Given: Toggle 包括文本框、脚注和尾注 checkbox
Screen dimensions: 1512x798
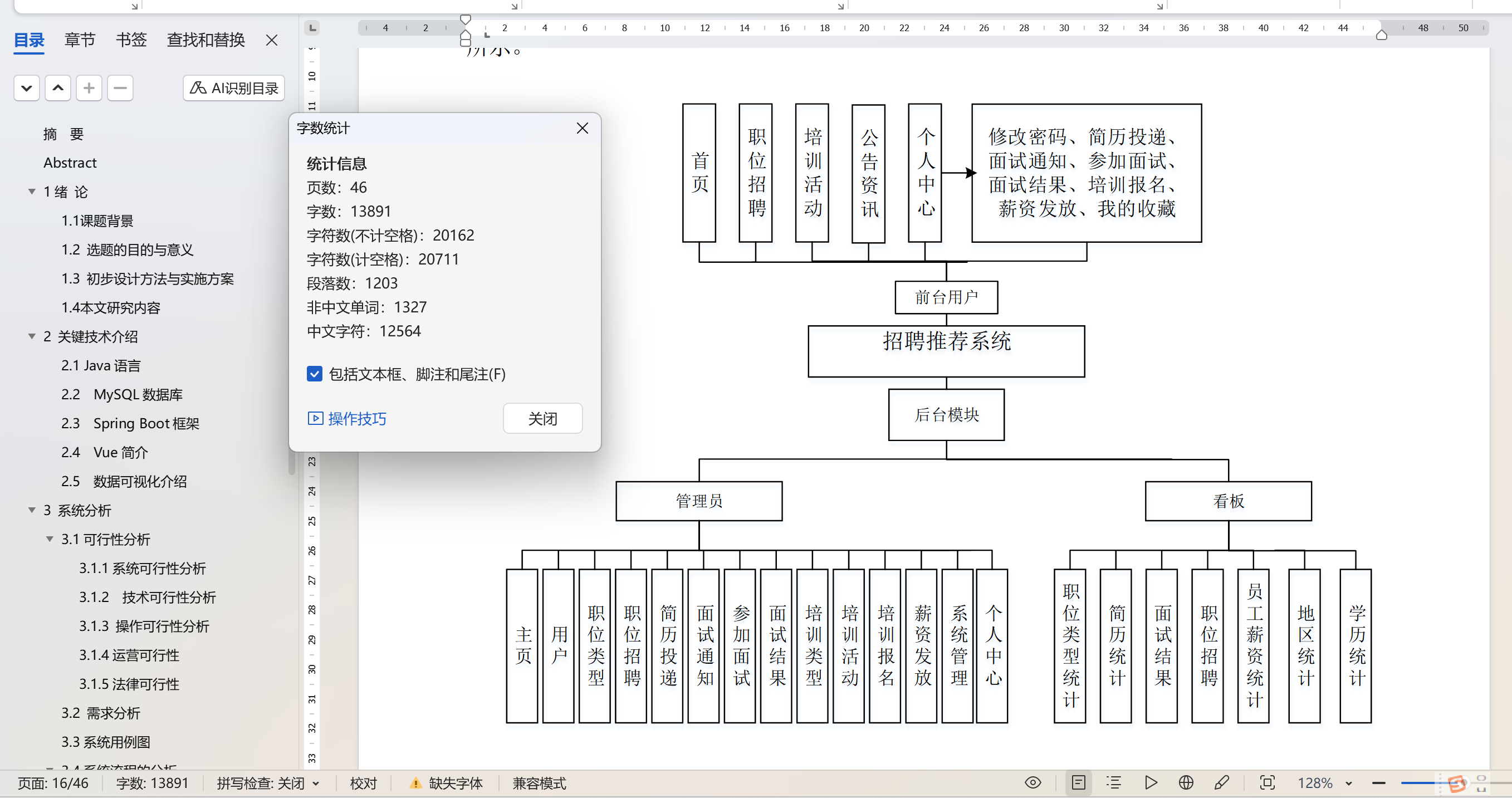Looking at the screenshot, I should pyautogui.click(x=315, y=374).
